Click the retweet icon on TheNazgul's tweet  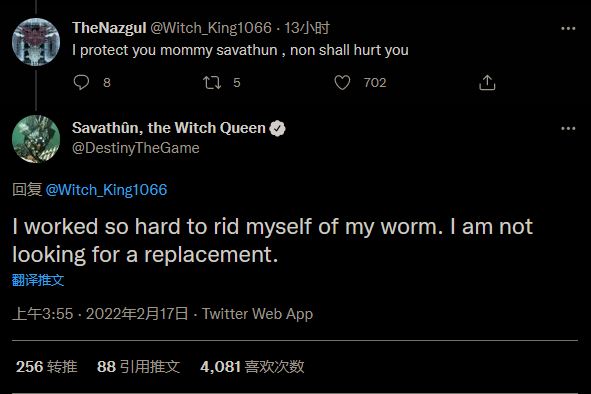pyautogui.click(x=212, y=82)
